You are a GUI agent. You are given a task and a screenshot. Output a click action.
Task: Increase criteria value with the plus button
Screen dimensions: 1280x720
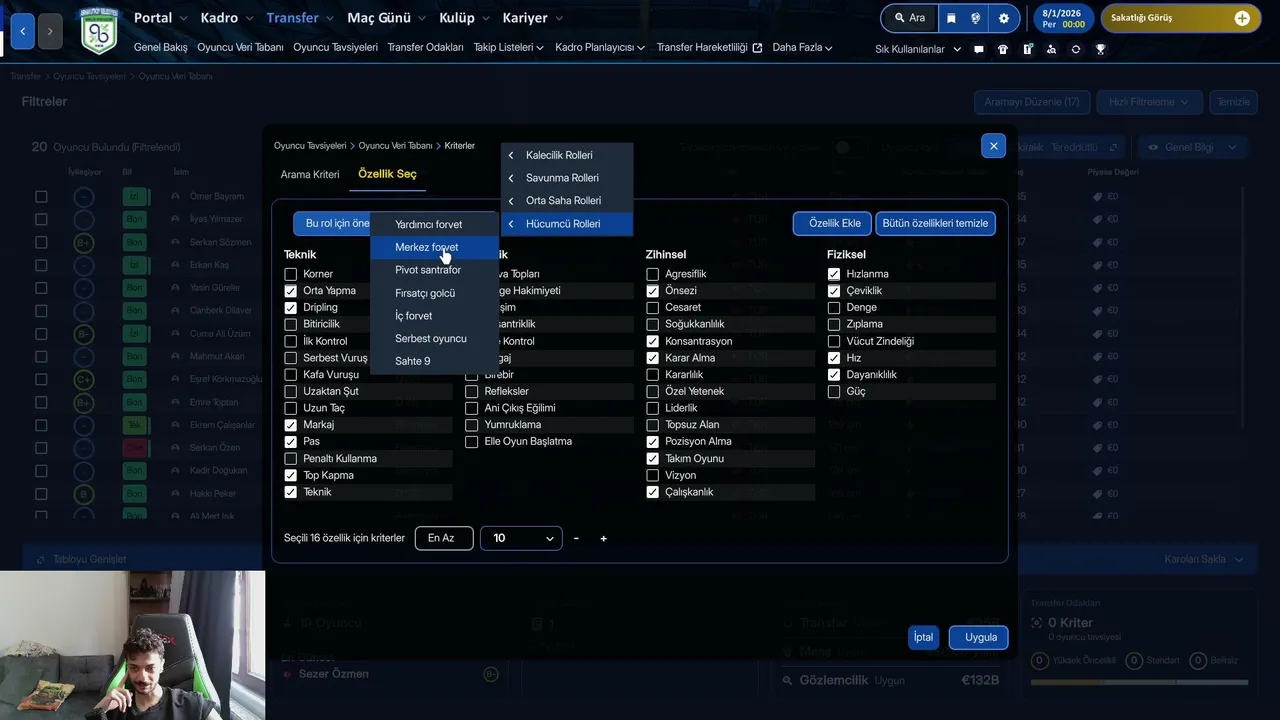[x=603, y=538]
